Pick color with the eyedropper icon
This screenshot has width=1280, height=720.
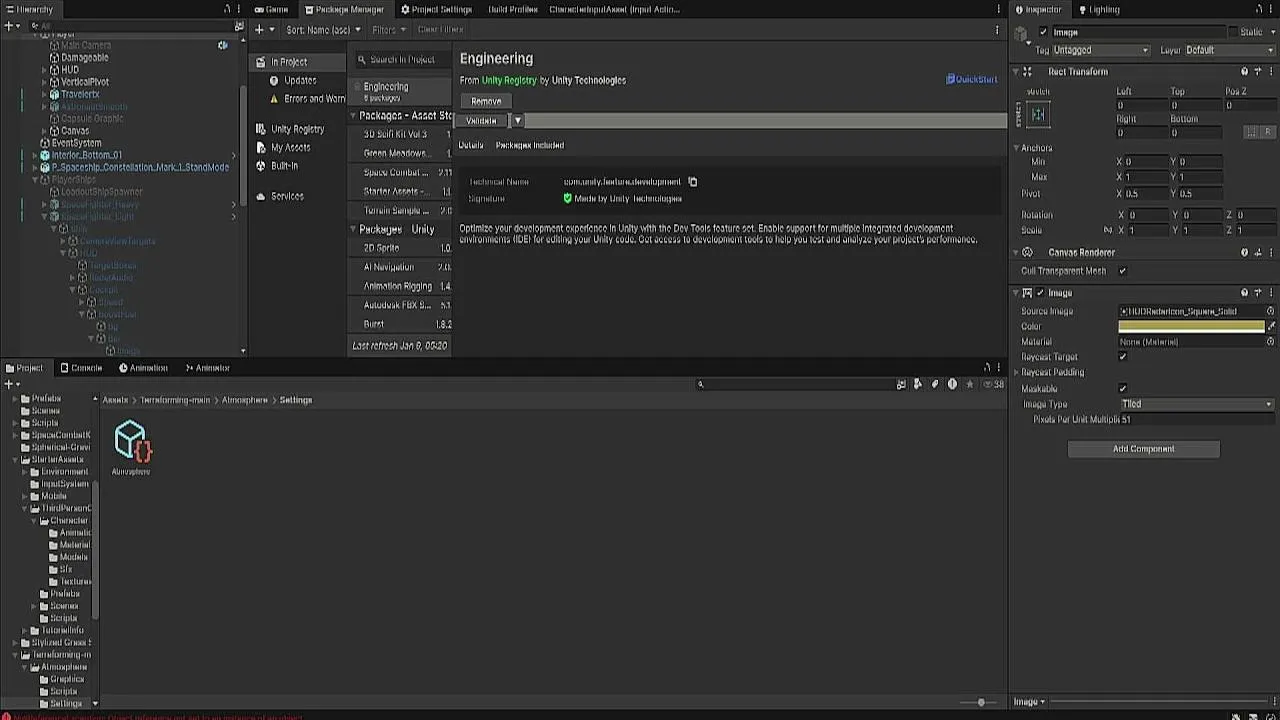1271,326
